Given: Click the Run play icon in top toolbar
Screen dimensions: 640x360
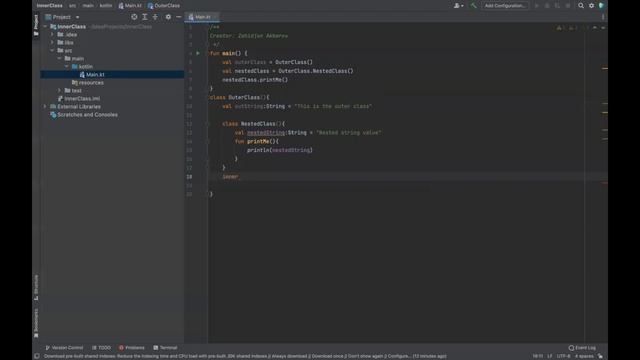Looking at the screenshot, I should (537, 6).
